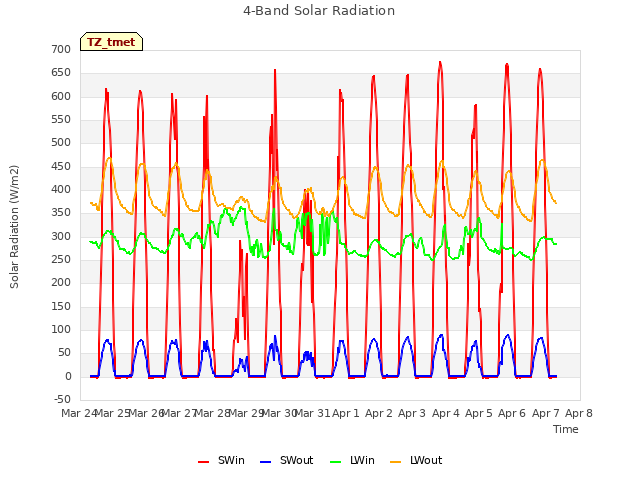Screen dimensions: 640x480
Task: Click the green LWin legend swatch
Action: [336, 462]
